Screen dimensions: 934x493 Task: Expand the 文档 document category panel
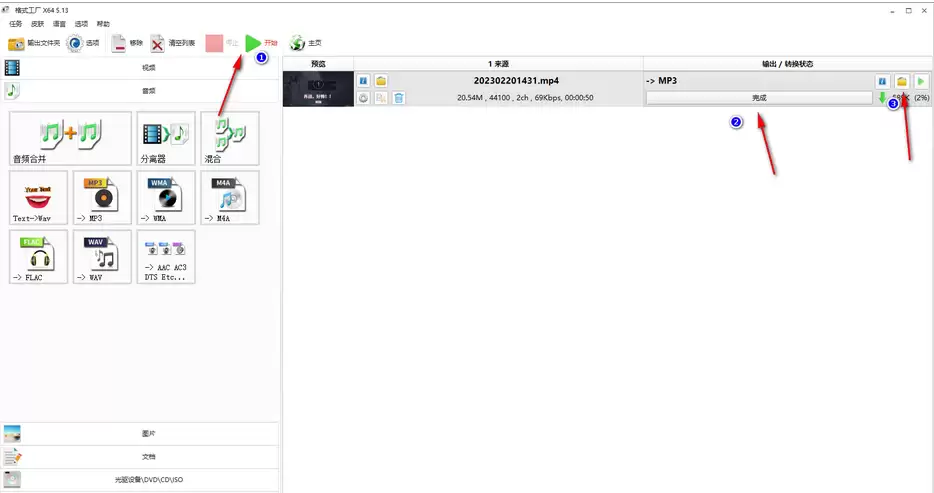point(139,457)
